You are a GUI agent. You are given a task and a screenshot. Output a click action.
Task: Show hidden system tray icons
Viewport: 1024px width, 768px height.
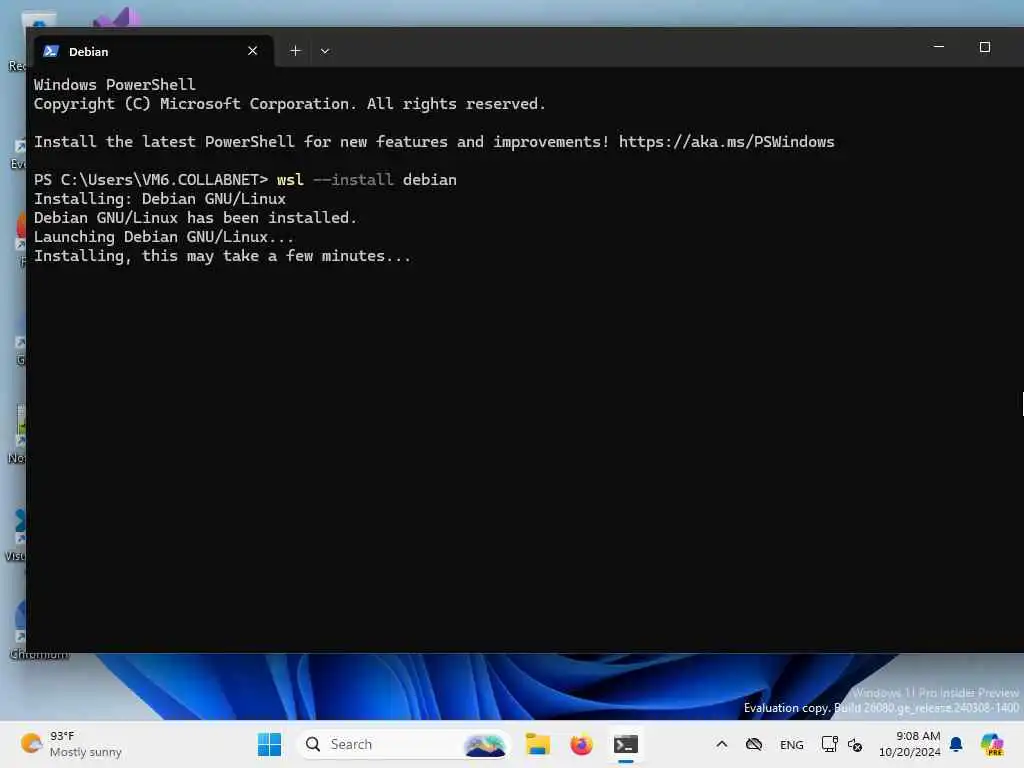coord(722,744)
